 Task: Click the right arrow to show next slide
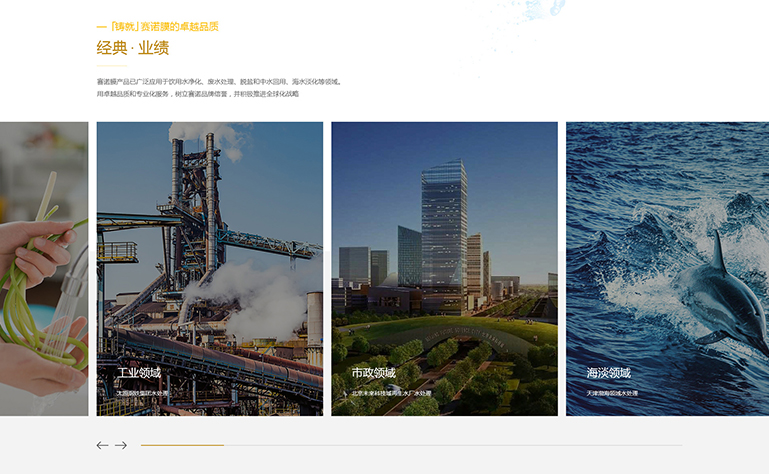pos(121,445)
